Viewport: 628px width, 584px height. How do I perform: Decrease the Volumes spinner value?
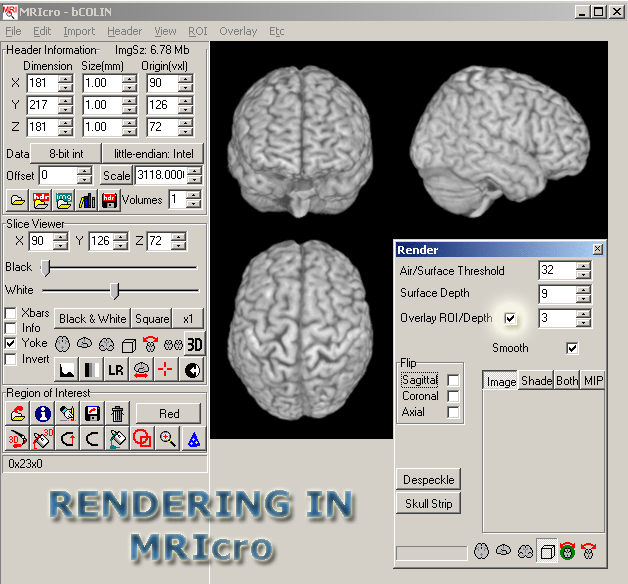194,205
